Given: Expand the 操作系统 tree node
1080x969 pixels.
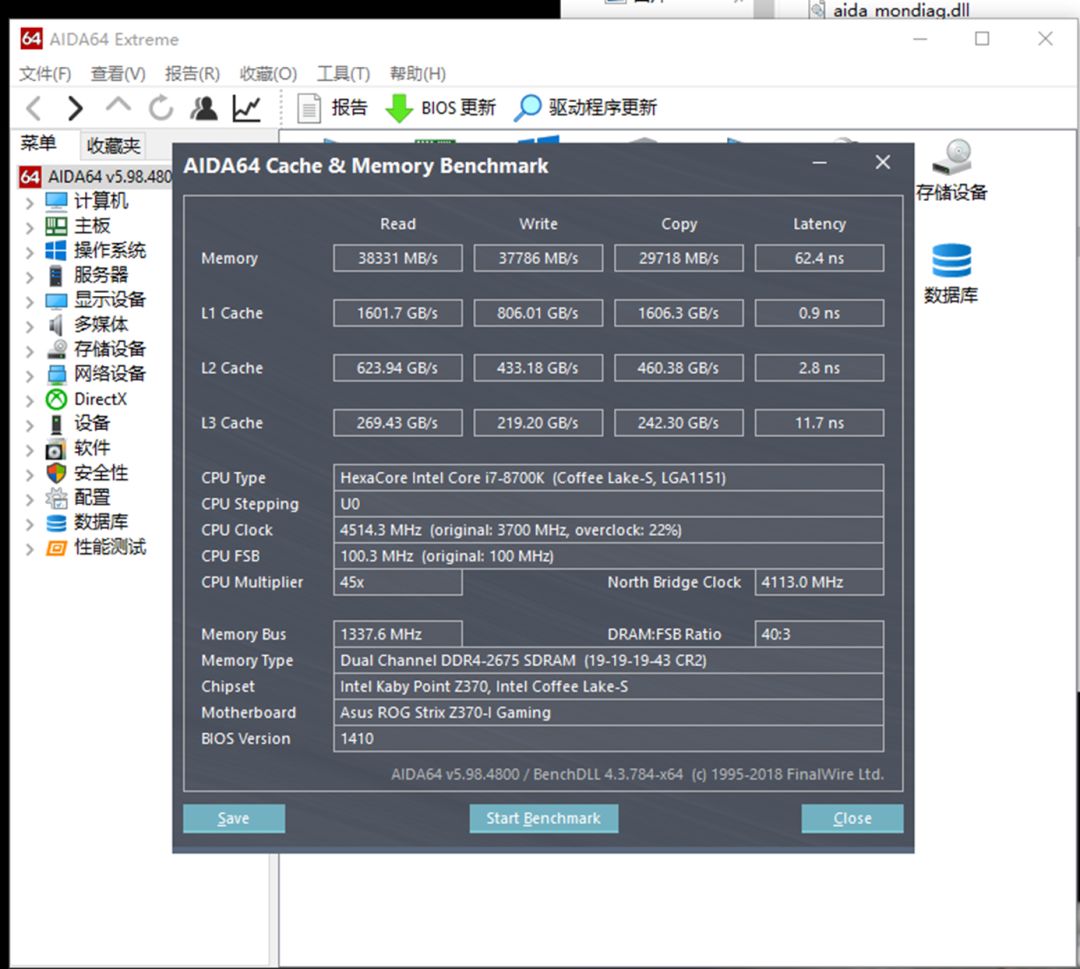Looking at the screenshot, I should (29, 253).
